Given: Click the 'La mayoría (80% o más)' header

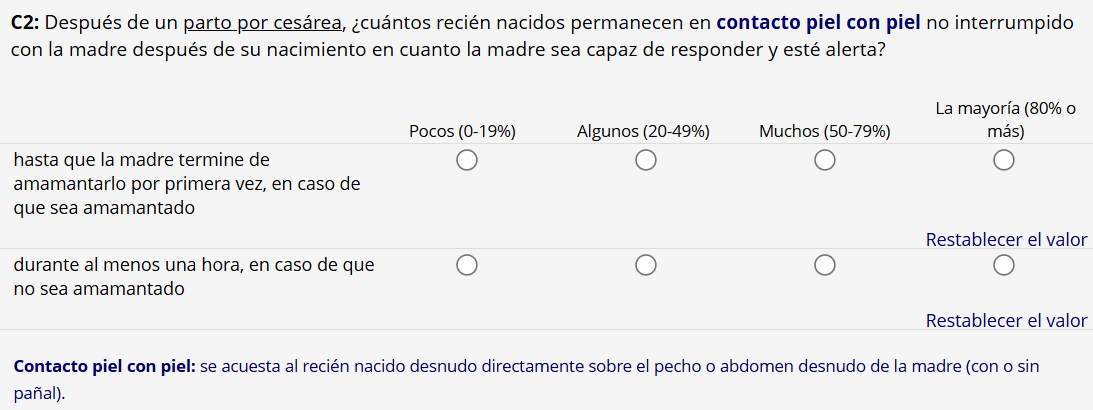Looking at the screenshot, I should coord(1004,119).
